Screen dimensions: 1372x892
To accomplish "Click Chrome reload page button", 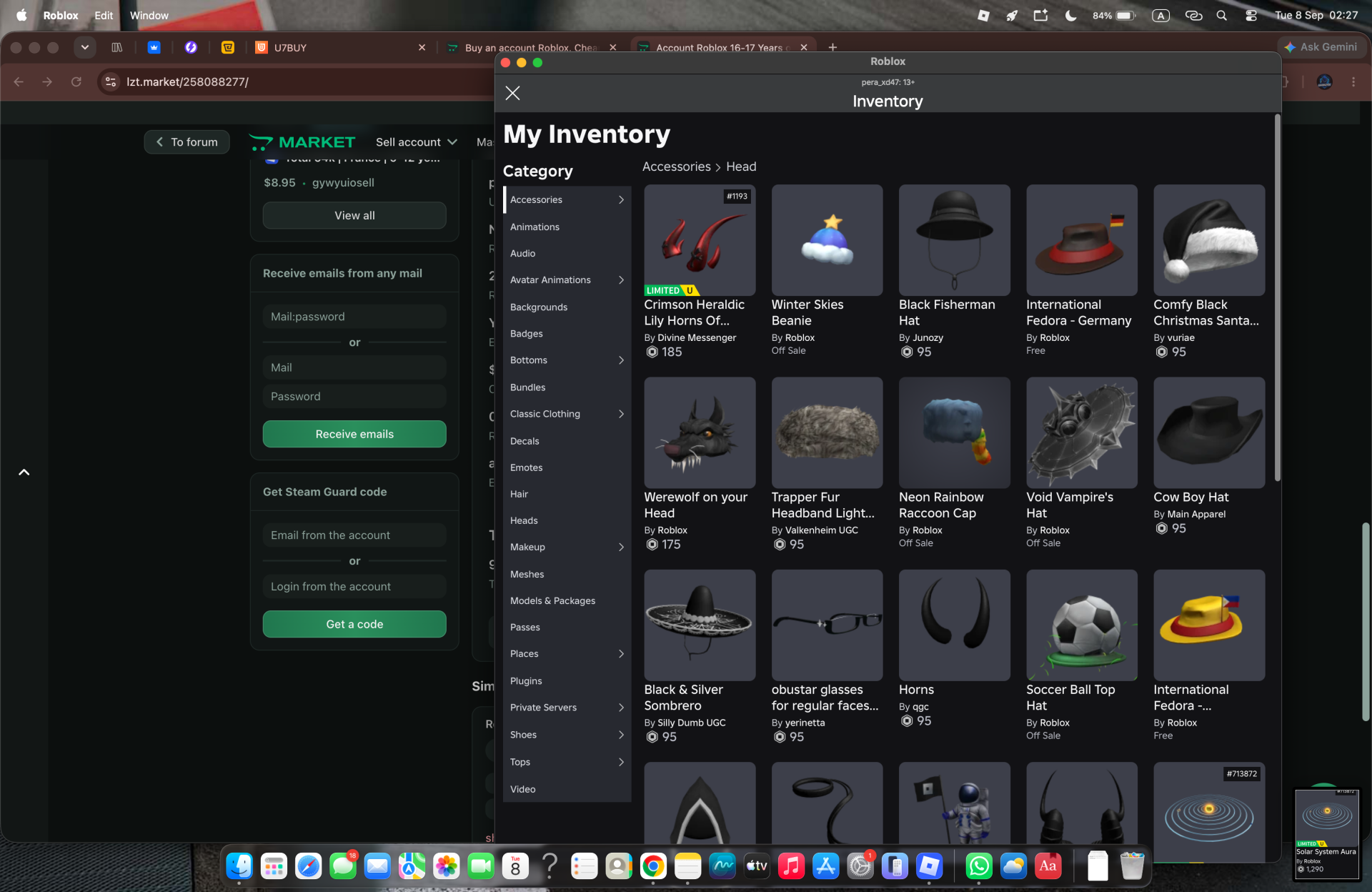I will pos(76,81).
